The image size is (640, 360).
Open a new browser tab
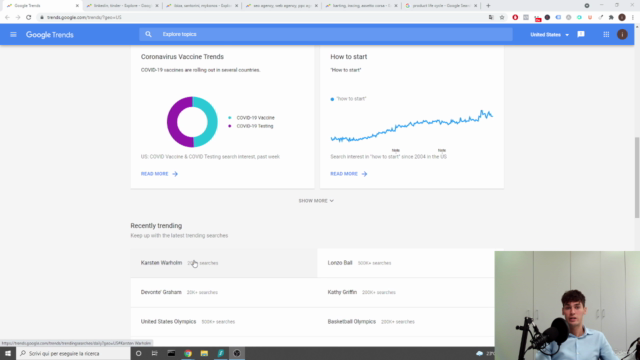(488, 6)
